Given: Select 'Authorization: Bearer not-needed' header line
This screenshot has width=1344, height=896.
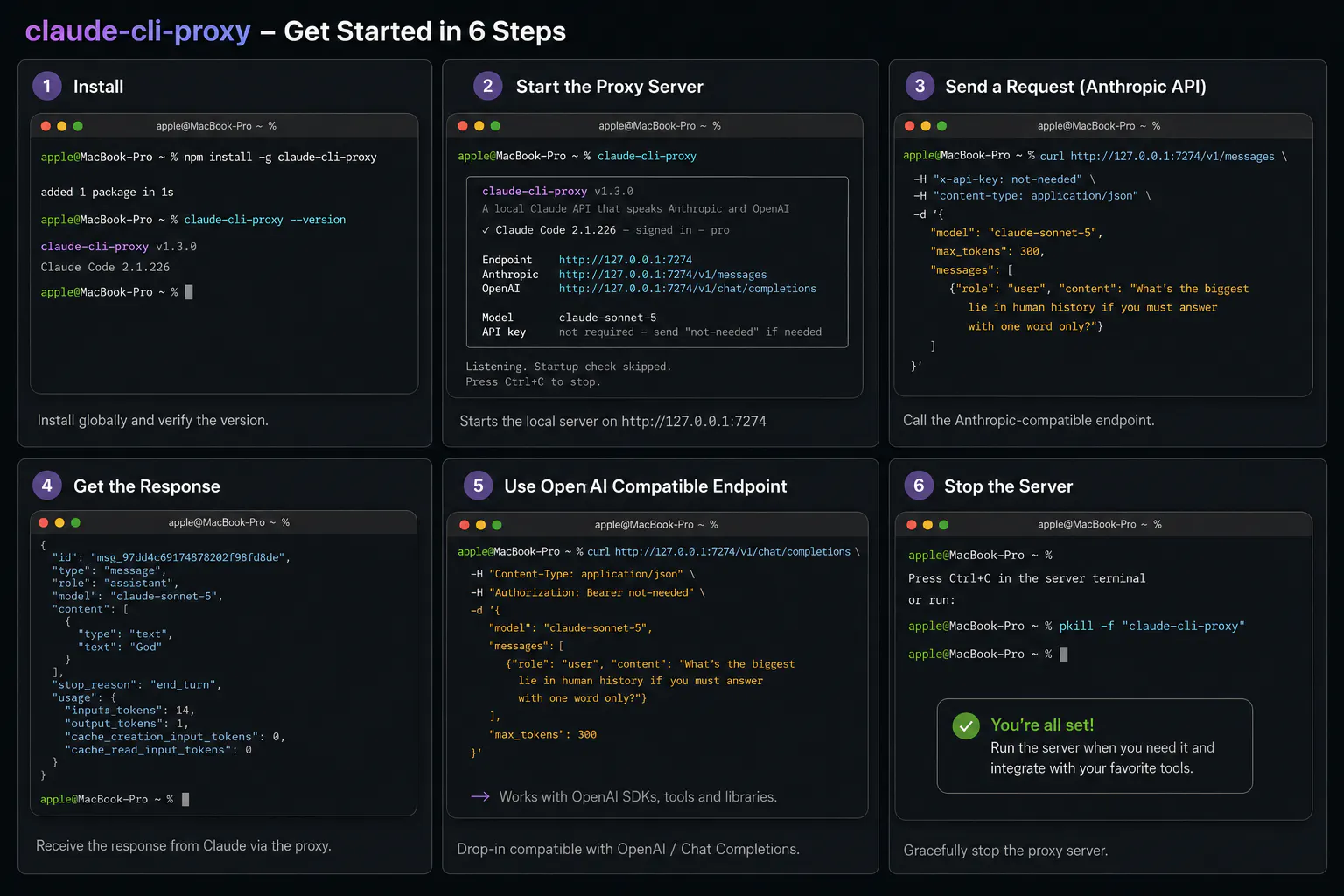Looking at the screenshot, I should (587, 593).
